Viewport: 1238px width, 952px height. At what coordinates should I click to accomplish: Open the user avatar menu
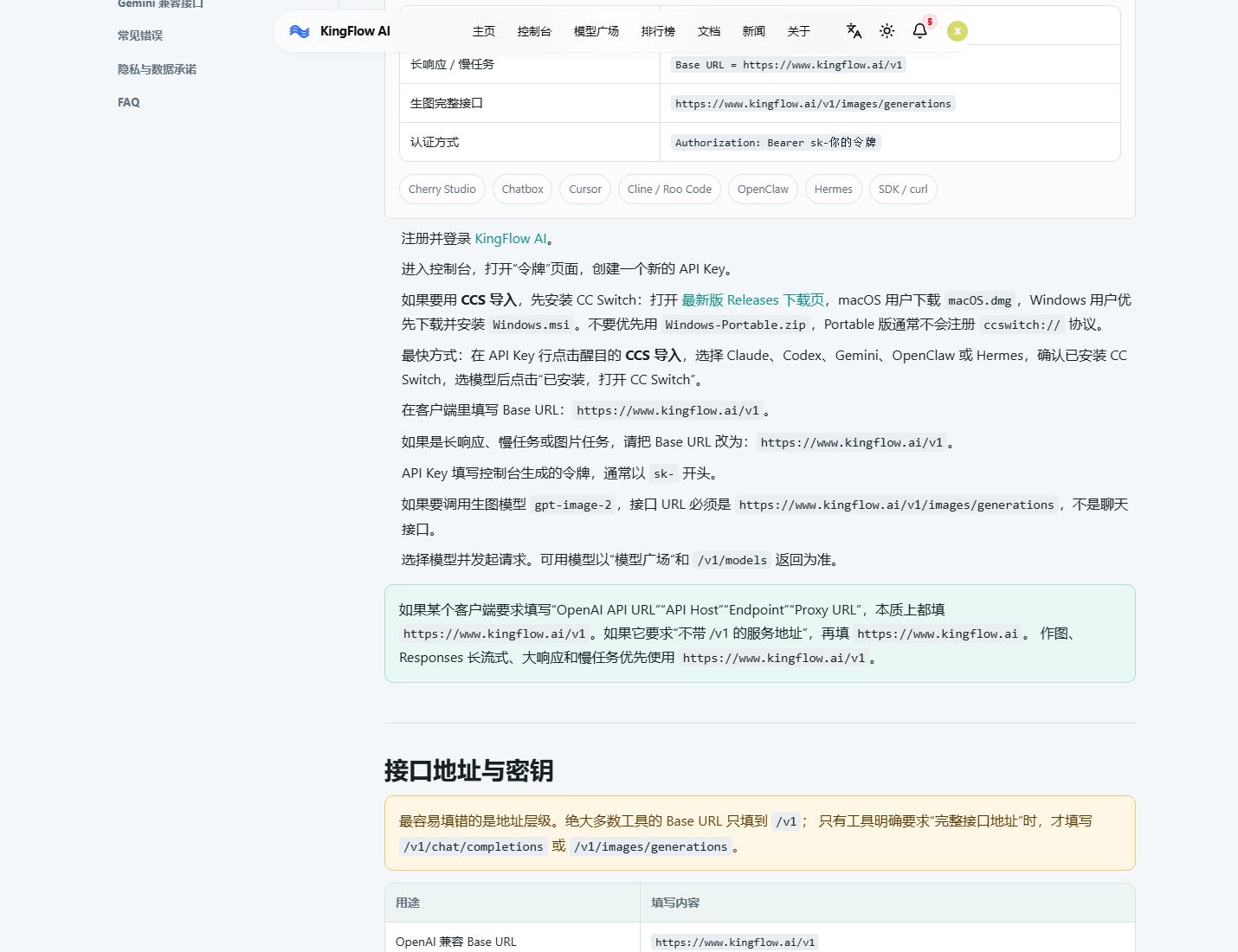957,31
